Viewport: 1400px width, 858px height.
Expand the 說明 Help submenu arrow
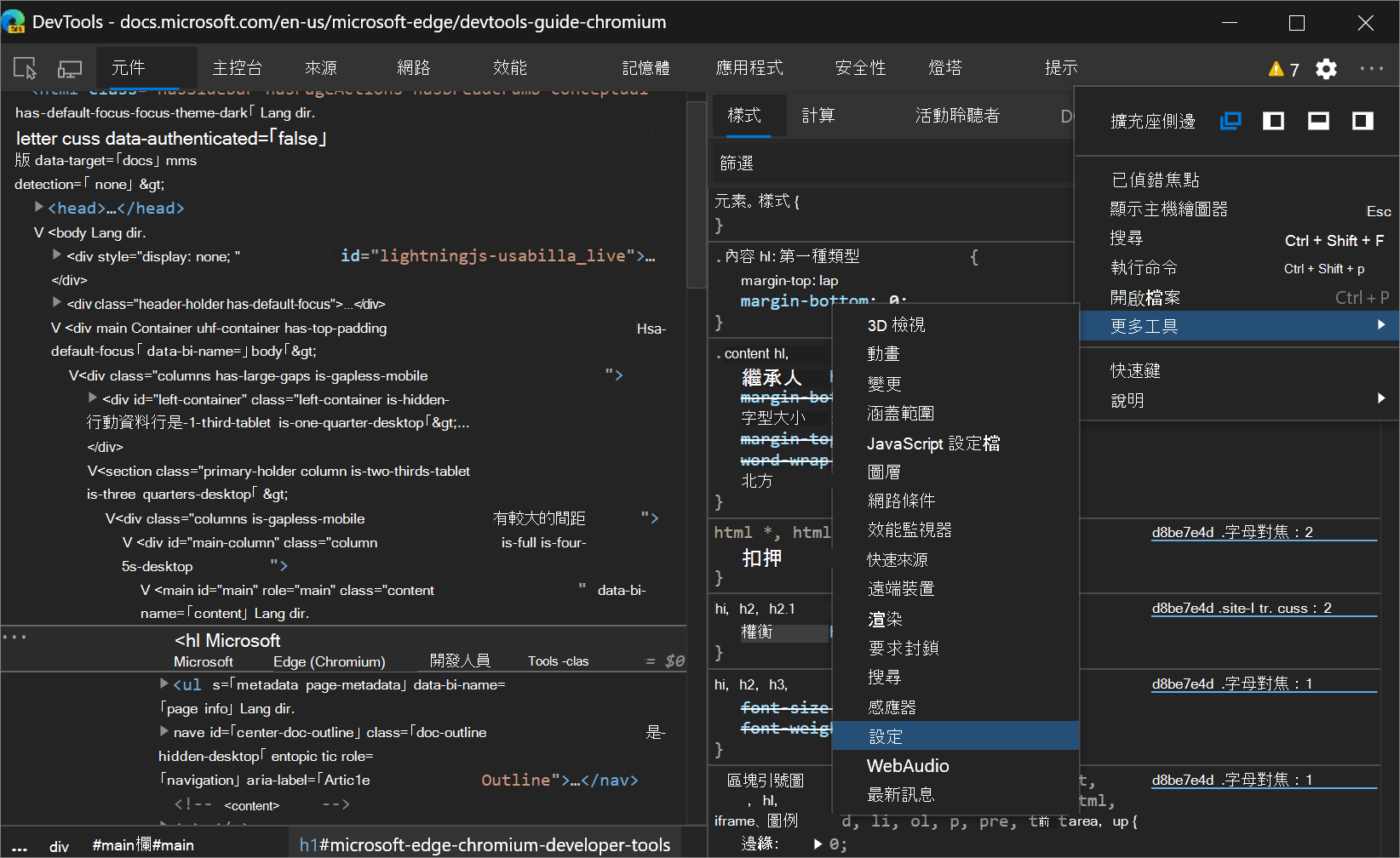pos(1381,398)
